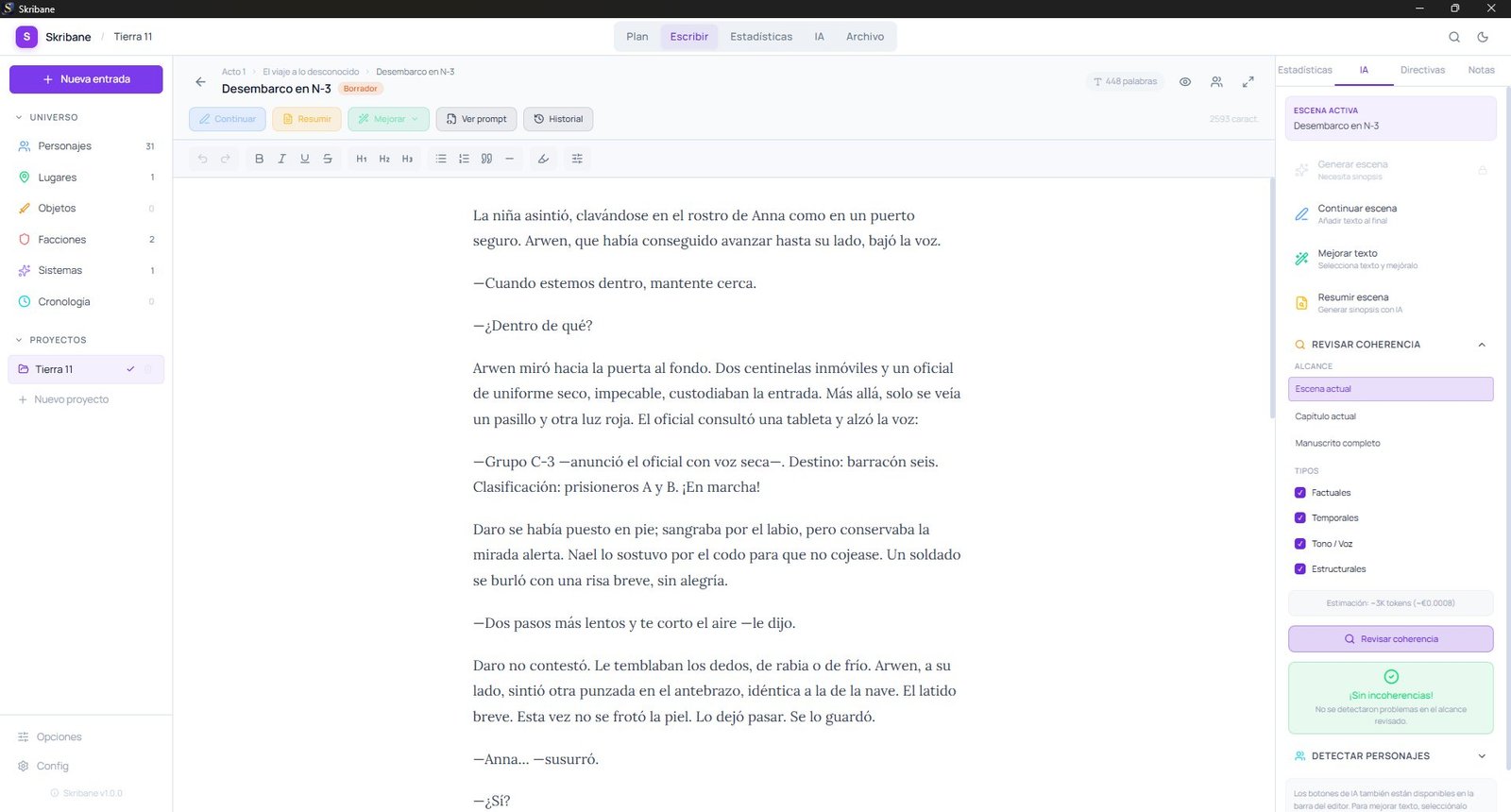The width and height of the screenshot is (1511, 812).
Task: Click the Resumir button
Action: pos(307,119)
